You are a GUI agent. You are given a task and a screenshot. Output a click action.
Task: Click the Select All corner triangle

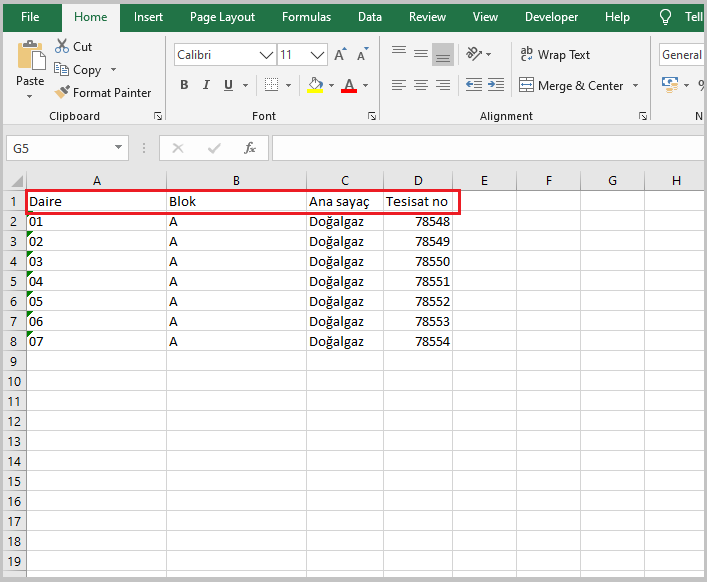tap(16, 181)
